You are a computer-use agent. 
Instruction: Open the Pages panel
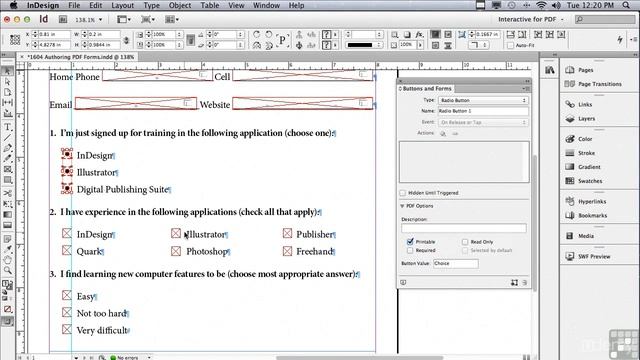(585, 70)
